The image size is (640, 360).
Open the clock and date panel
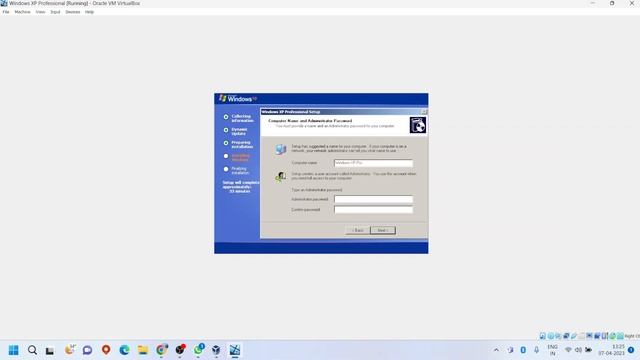[611, 350]
